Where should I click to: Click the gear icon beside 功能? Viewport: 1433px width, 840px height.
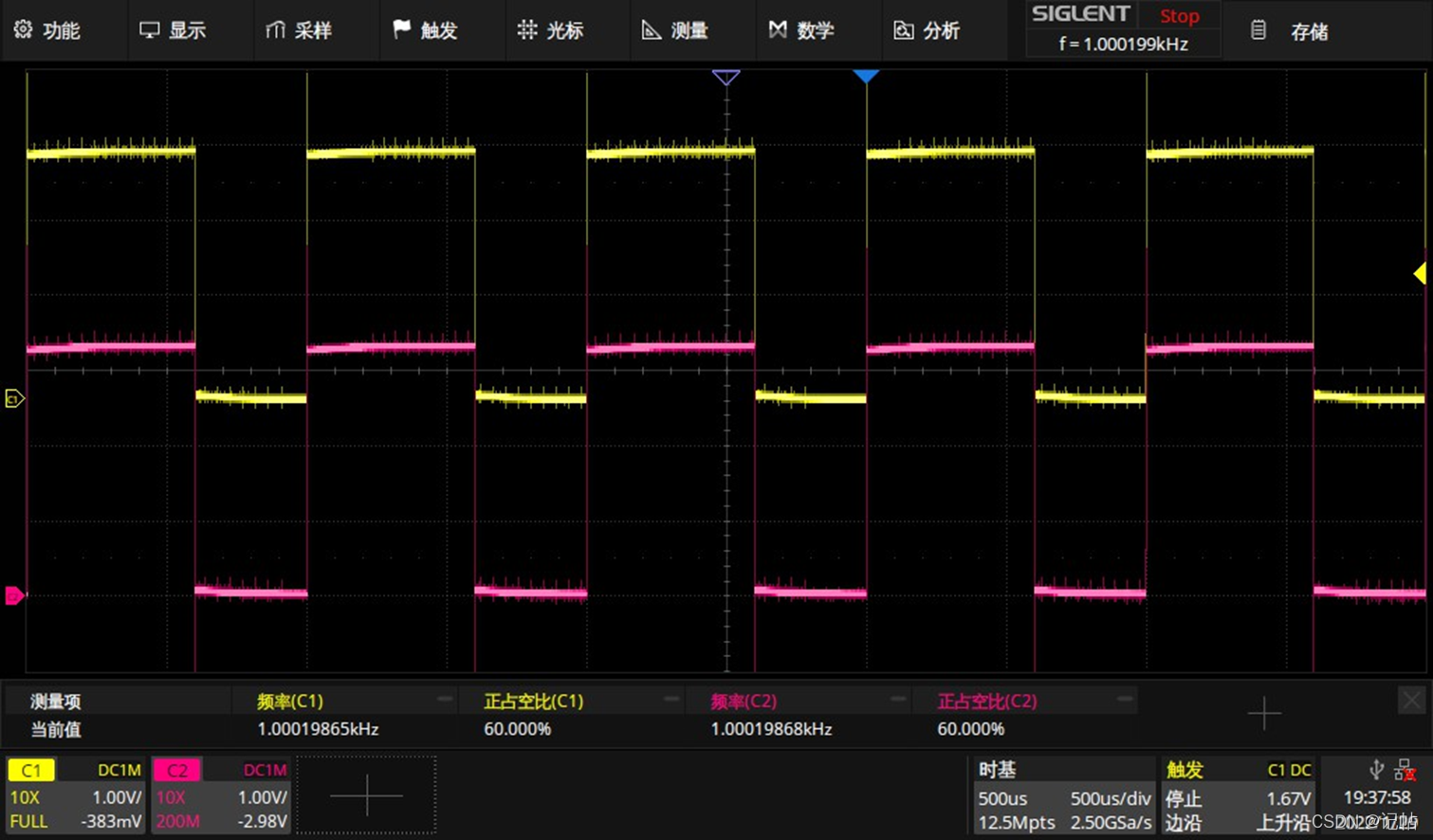coord(23,29)
